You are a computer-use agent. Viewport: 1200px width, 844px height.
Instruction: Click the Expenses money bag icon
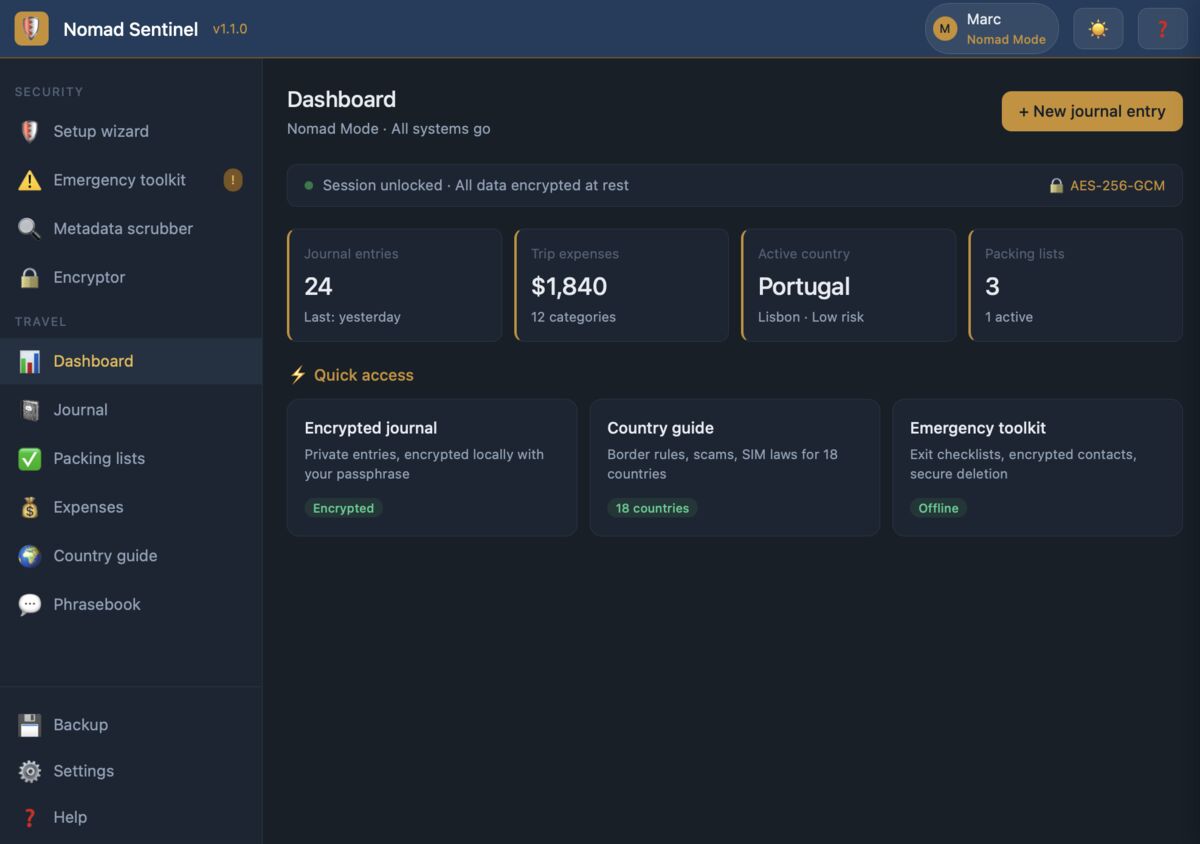click(30, 508)
